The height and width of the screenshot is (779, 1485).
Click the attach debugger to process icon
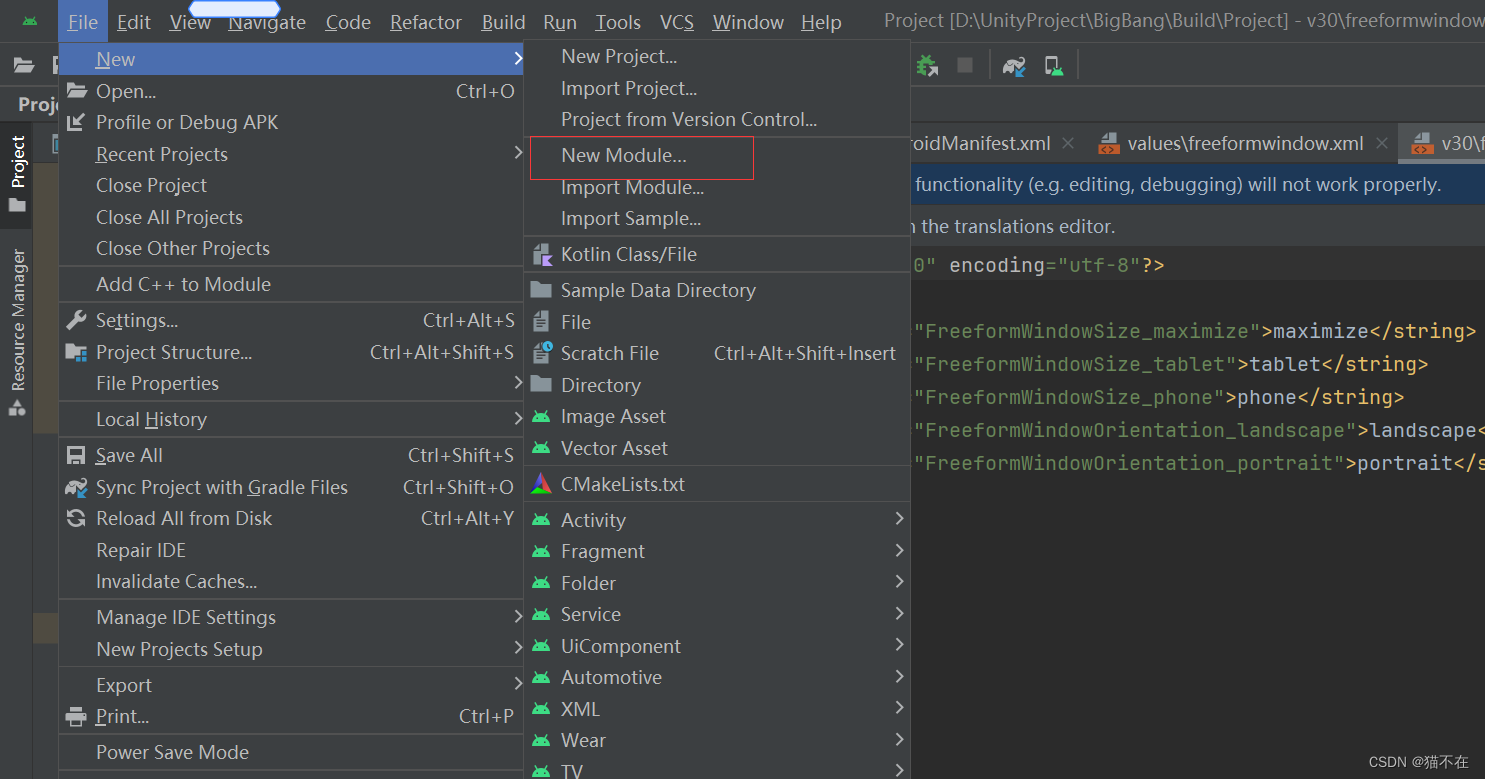927,66
